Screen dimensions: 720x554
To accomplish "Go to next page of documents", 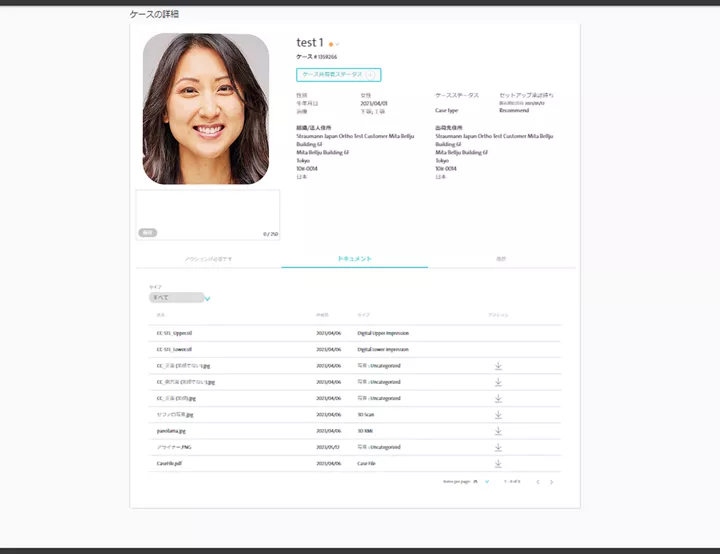I will 551,482.
